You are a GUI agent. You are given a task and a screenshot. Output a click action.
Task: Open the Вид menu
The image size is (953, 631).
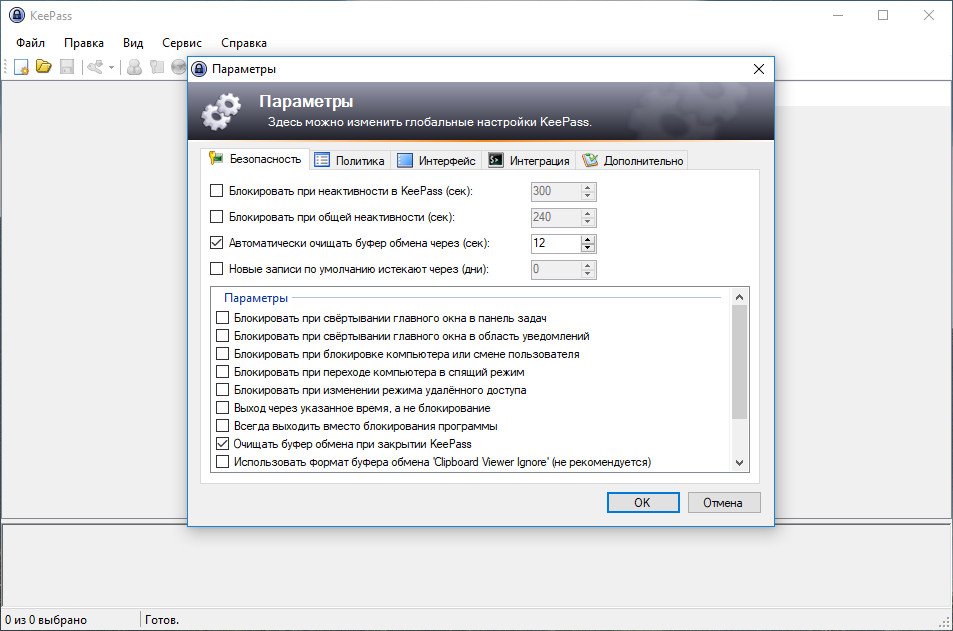(133, 43)
